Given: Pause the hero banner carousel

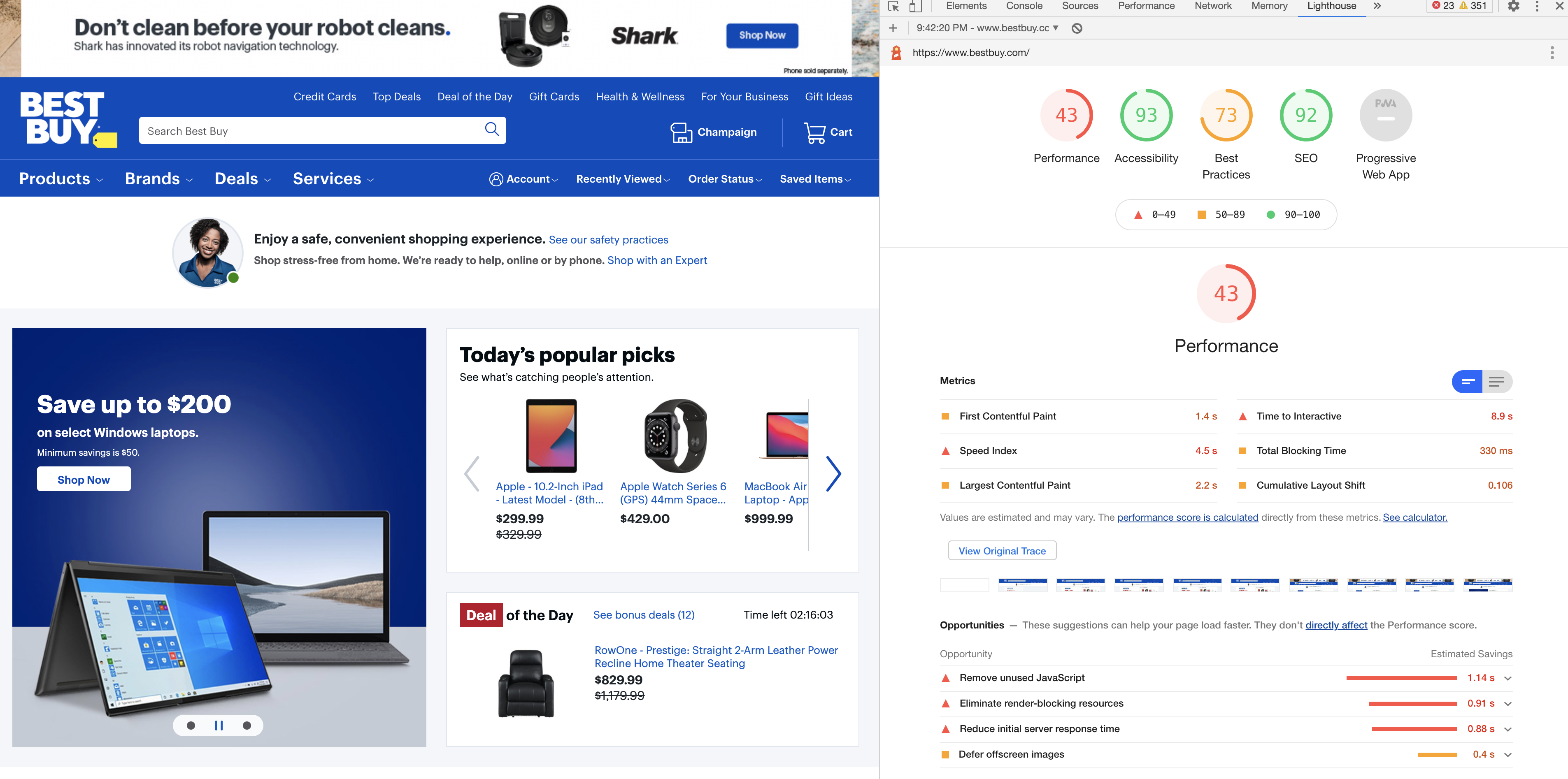Looking at the screenshot, I should (219, 726).
